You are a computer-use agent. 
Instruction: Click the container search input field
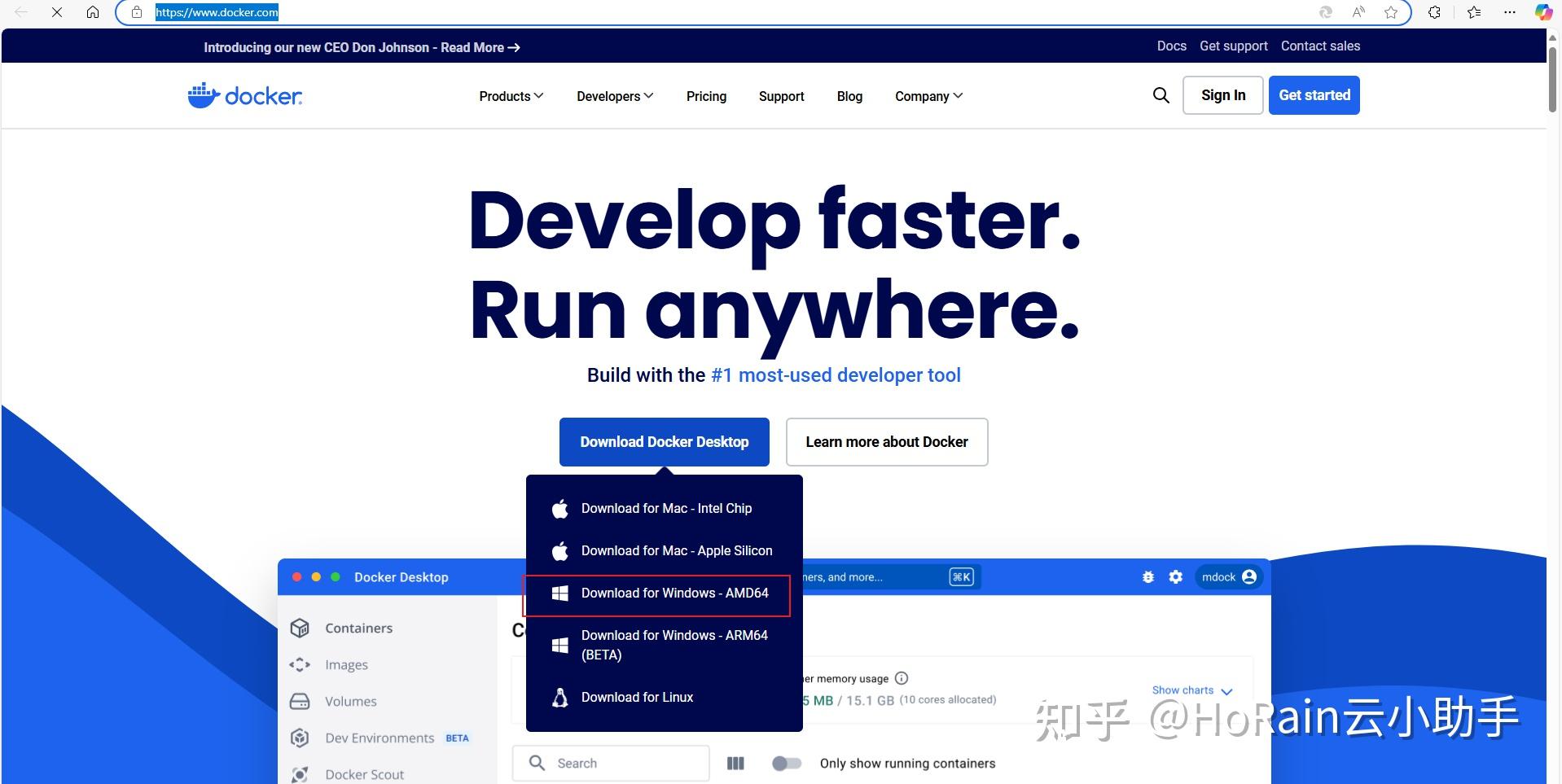tap(619, 763)
